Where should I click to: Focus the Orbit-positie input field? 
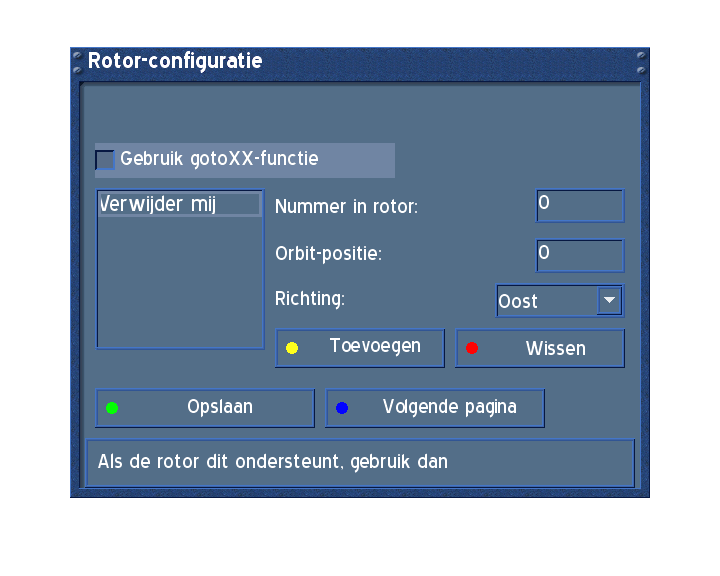pos(579,254)
